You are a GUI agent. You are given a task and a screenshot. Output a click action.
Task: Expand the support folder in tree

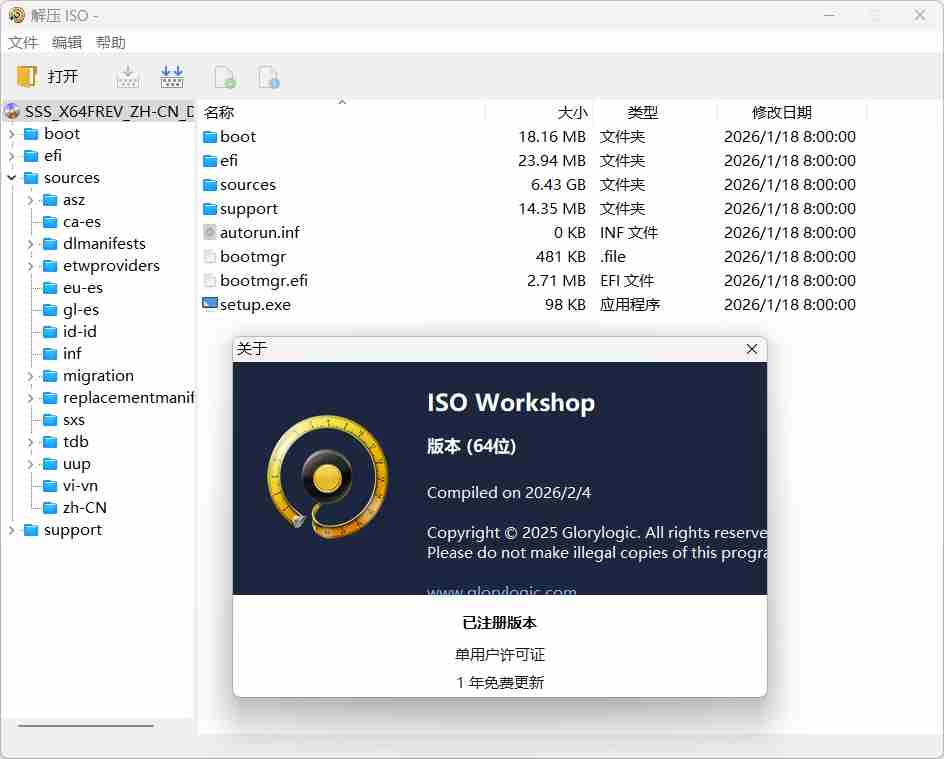[12, 530]
